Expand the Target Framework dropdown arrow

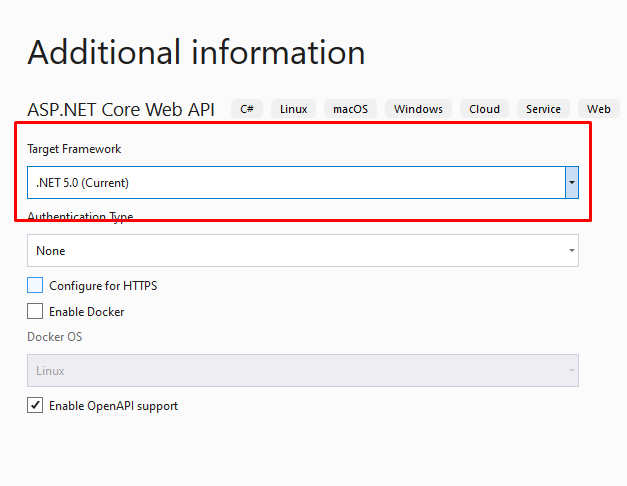click(572, 182)
